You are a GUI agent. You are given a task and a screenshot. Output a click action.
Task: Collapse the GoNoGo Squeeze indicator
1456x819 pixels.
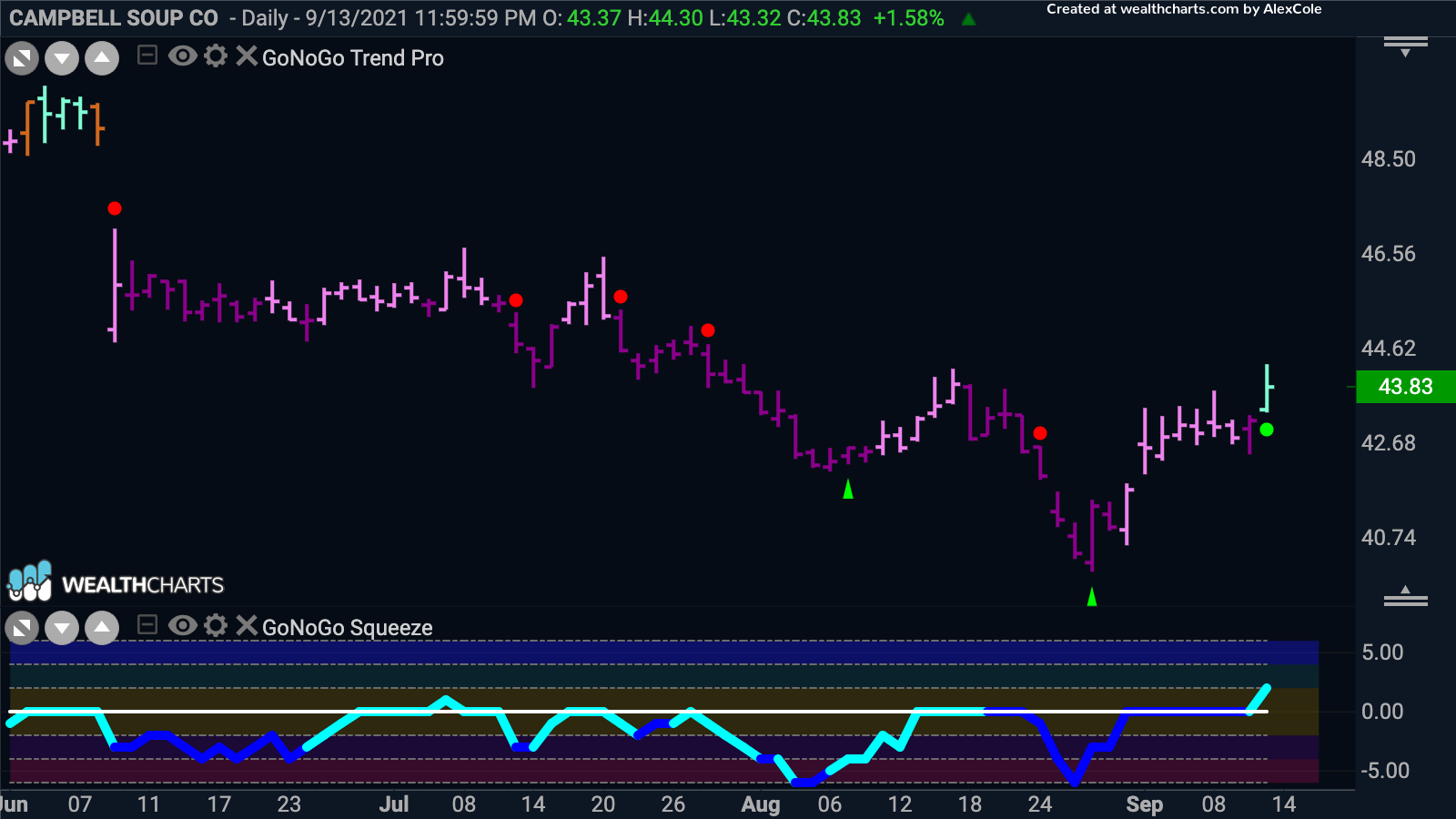click(147, 625)
